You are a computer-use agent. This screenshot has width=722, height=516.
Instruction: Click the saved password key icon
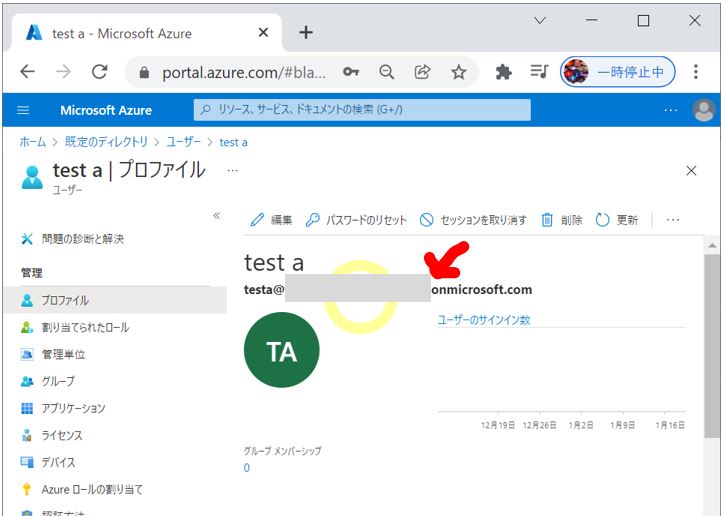tap(351, 71)
